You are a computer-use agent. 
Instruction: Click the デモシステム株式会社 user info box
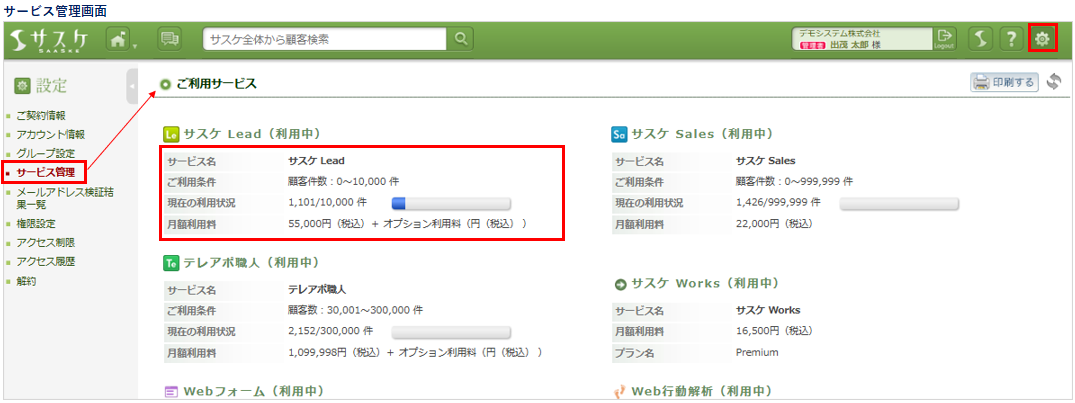(x=862, y=39)
